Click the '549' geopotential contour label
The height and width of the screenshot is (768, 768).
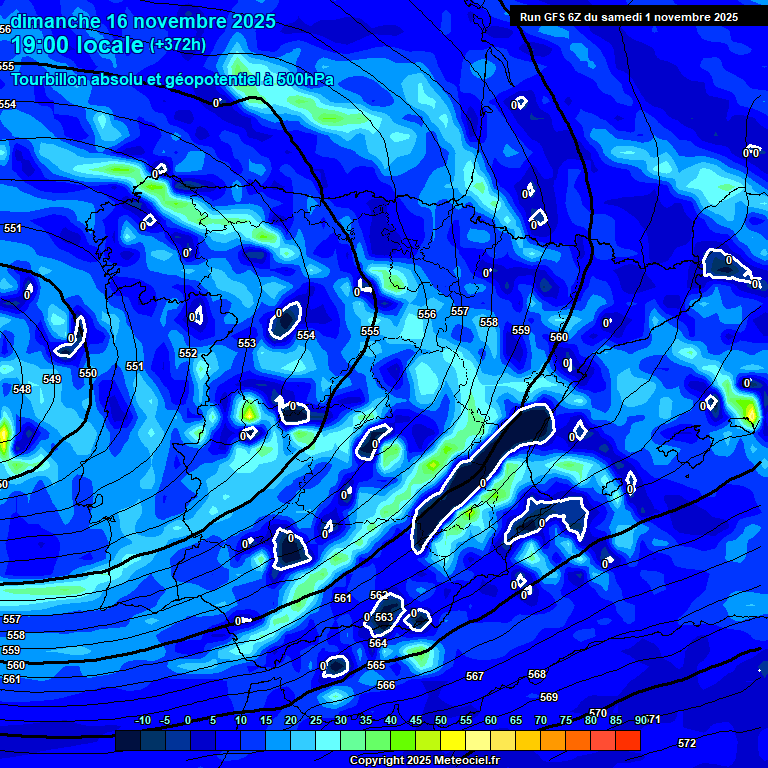pyautogui.click(x=52, y=379)
